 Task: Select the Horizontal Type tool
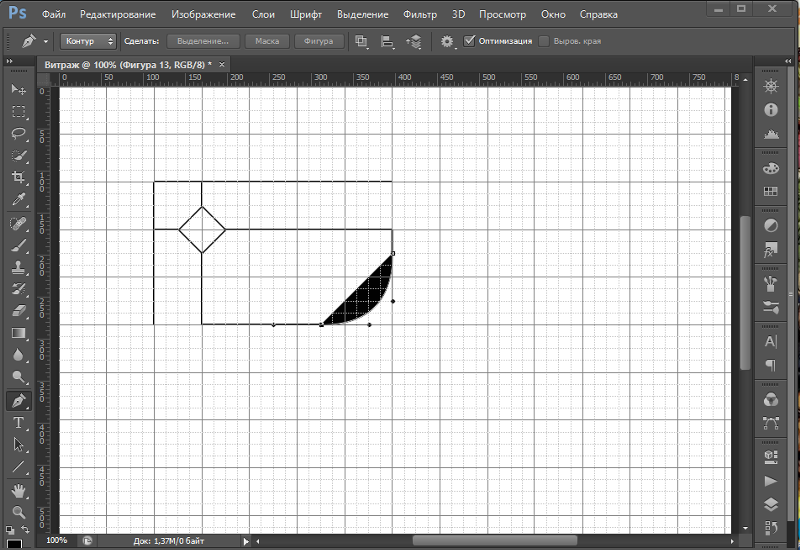coord(18,423)
